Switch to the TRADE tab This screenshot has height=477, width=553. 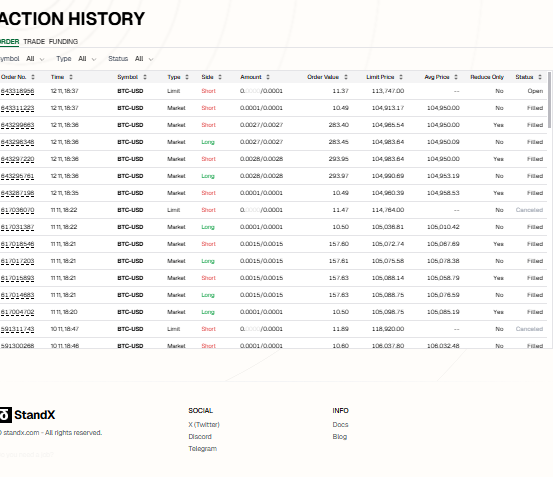pyautogui.click(x=34, y=42)
